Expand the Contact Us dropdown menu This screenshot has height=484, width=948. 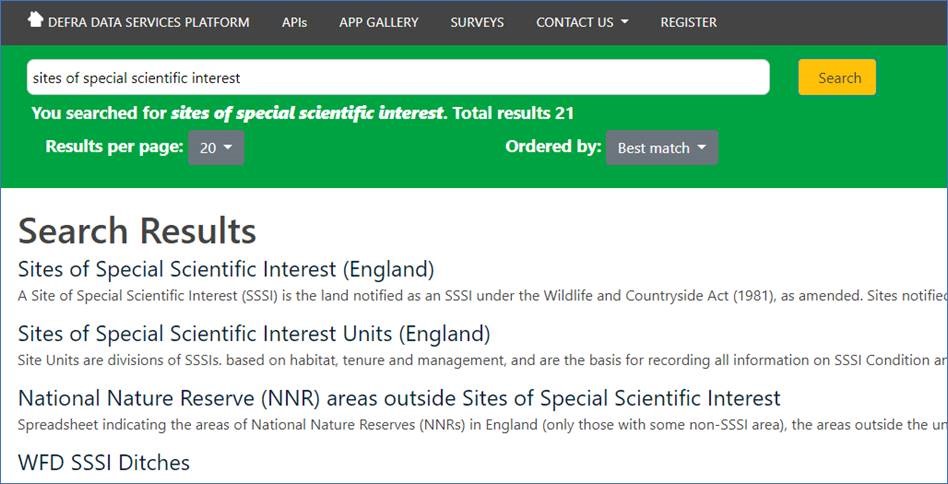point(575,22)
